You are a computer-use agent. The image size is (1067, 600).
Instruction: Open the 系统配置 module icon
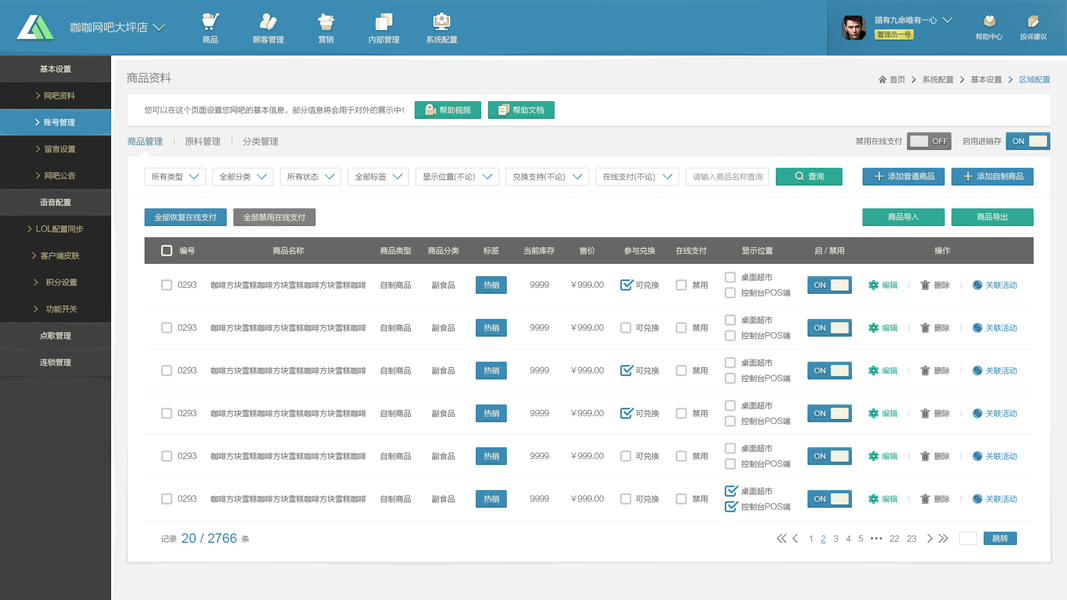coord(442,28)
